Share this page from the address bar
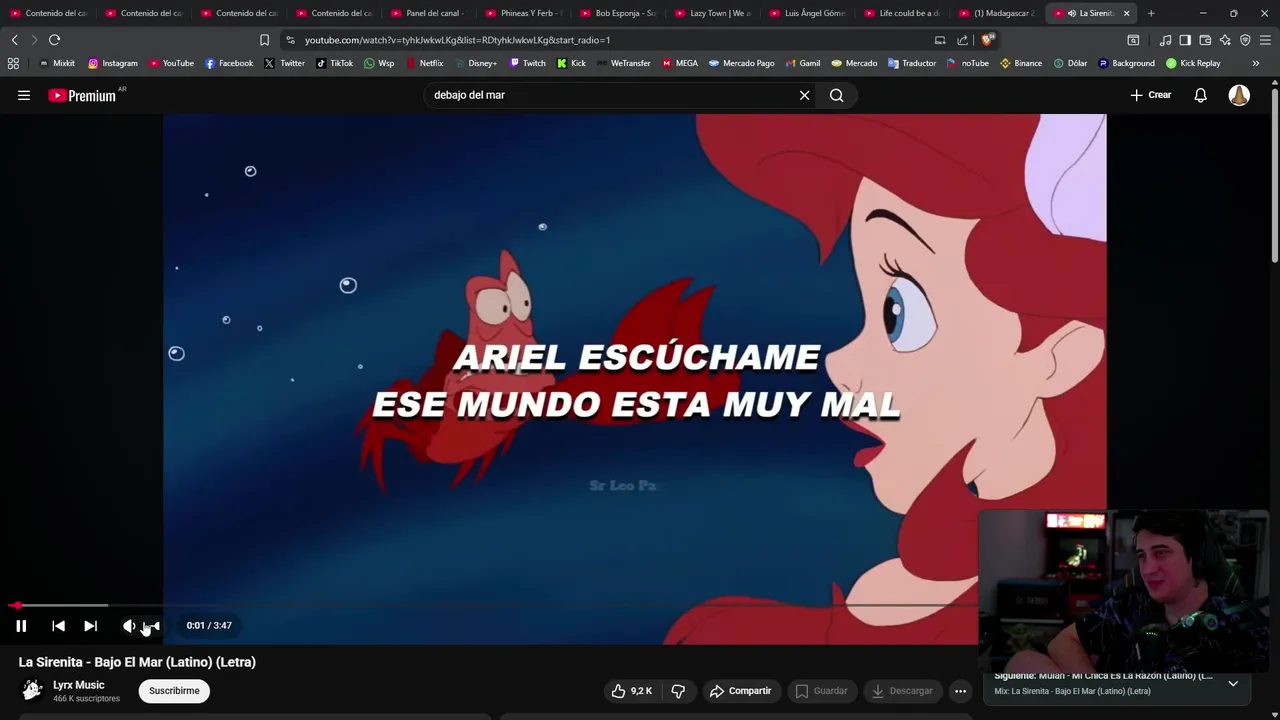 (962, 40)
